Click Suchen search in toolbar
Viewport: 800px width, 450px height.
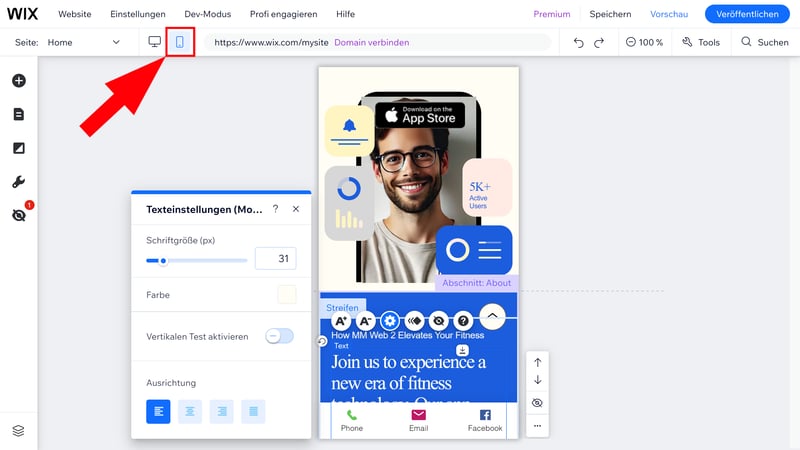[x=765, y=42]
